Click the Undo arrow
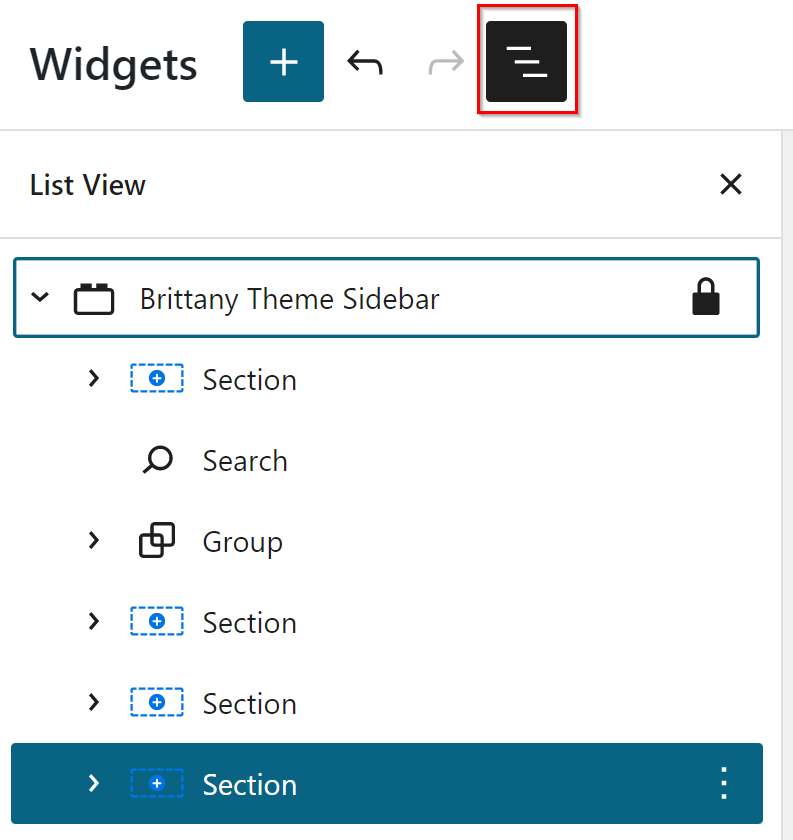The height and width of the screenshot is (840, 793). [365, 62]
